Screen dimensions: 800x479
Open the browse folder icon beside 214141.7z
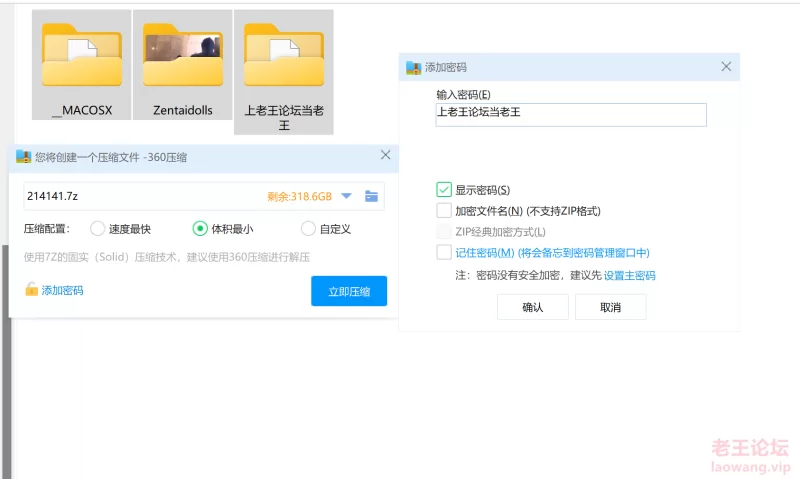371,196
